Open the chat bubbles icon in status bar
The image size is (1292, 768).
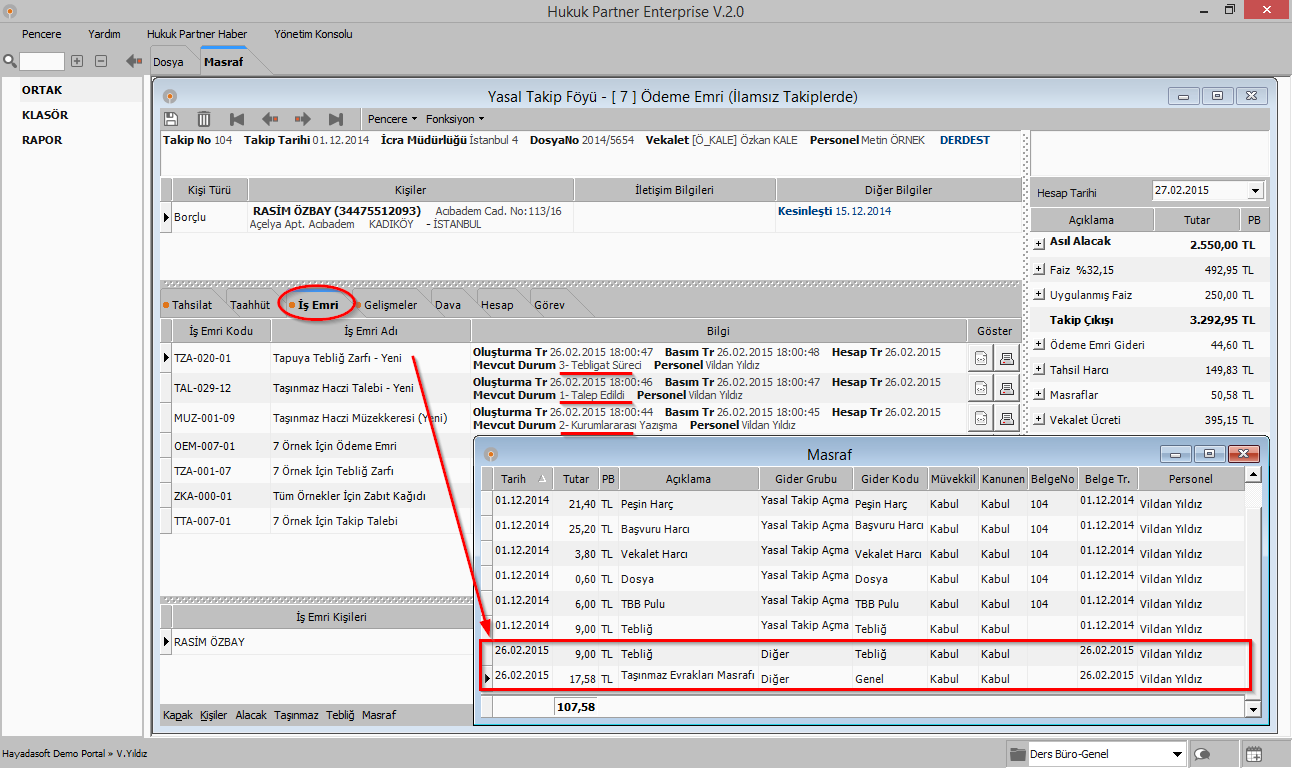[1204, 754]
